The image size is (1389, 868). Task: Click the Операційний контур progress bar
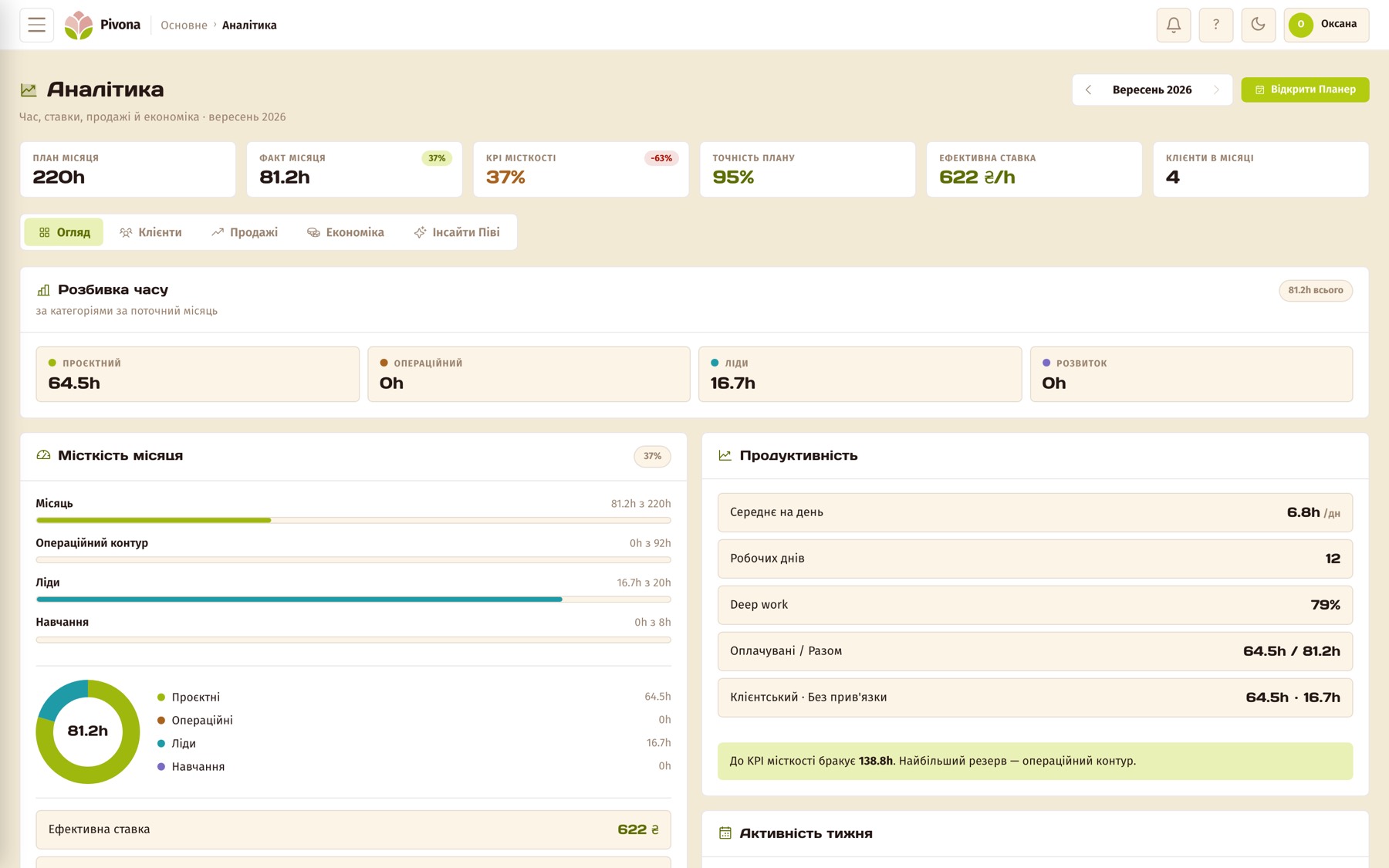[353, 560]
